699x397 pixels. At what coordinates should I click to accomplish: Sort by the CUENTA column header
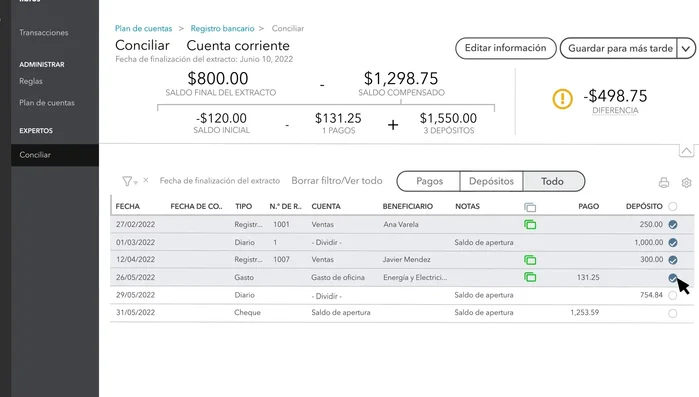coord(326,206)
